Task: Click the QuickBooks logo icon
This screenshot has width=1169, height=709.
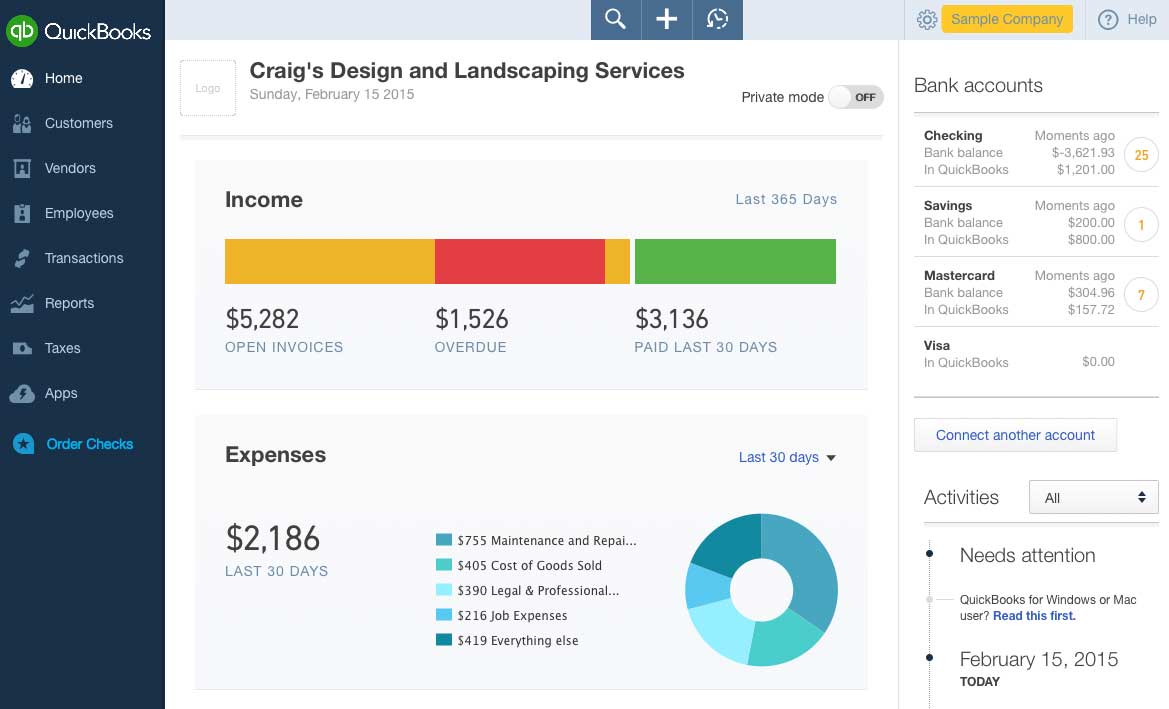Action: [22, 31]
